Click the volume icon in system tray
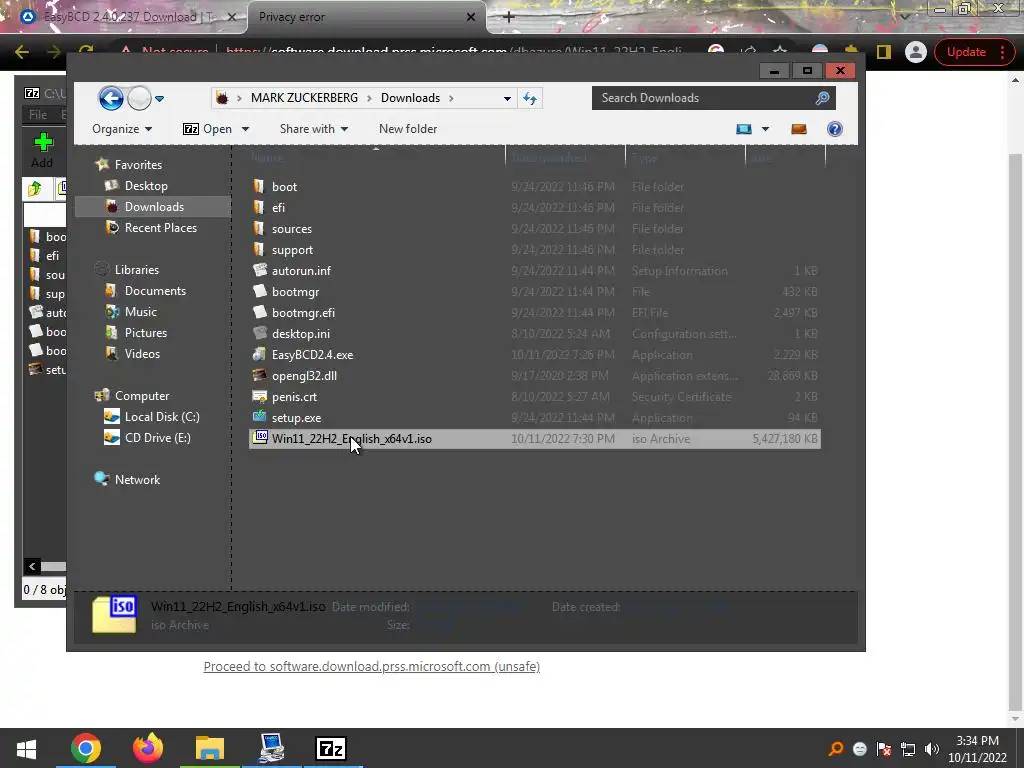This screenshot has width=1024, height=768. point(932,749)
